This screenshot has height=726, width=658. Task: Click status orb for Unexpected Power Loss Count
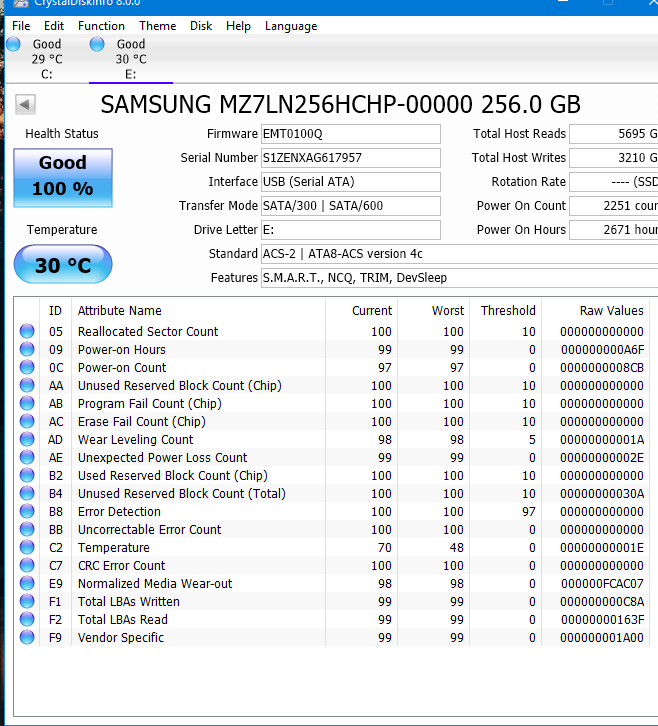click(27, 457)
